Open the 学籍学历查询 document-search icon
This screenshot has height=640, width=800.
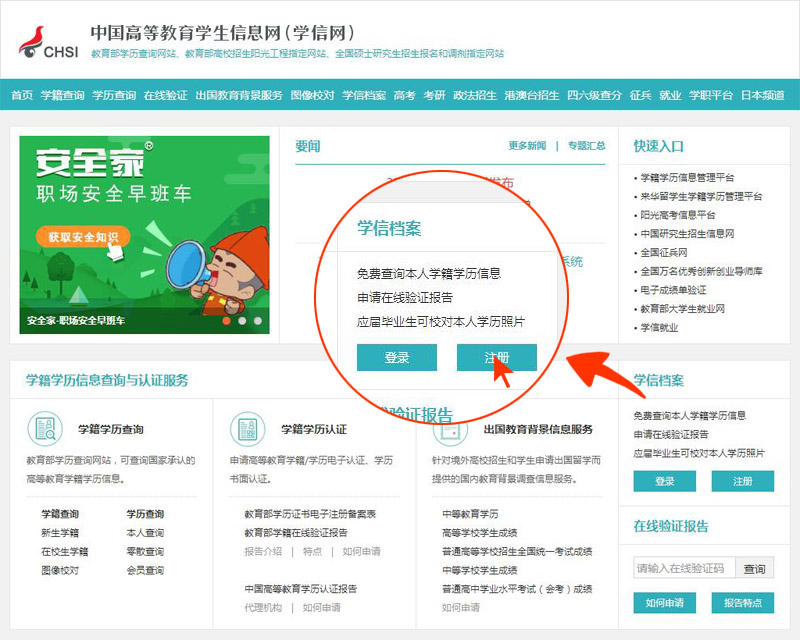[x=45, y=429]
